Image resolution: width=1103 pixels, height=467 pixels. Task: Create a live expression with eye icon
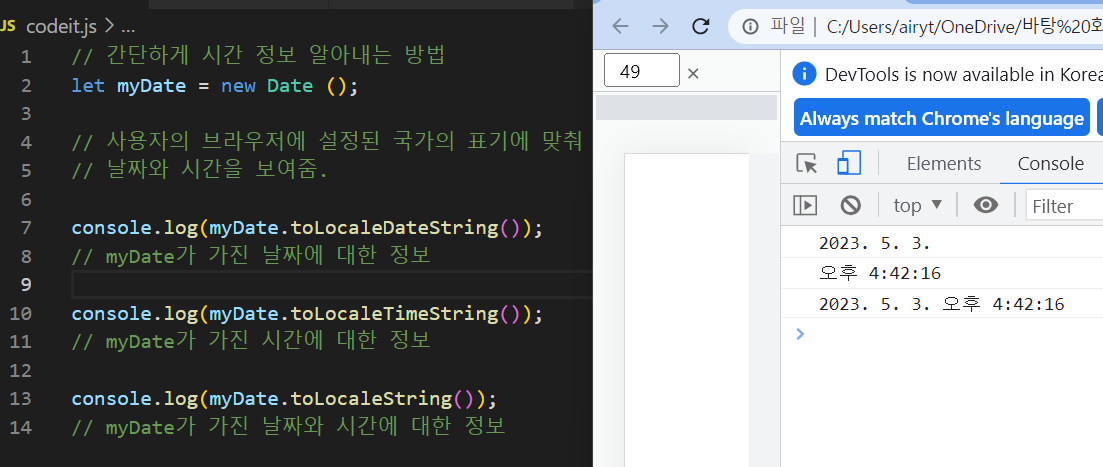click(x=986, y=205)
